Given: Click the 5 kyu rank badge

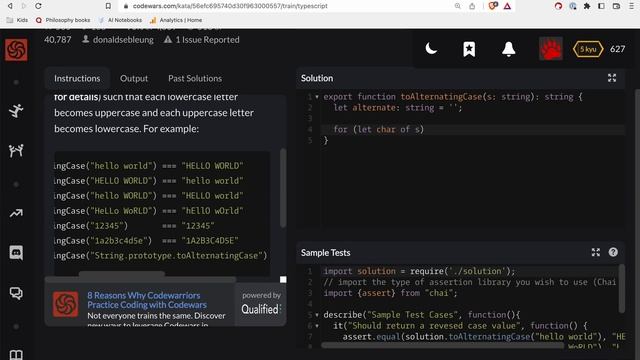Looking at the screenshot, I should coord(588,49).
